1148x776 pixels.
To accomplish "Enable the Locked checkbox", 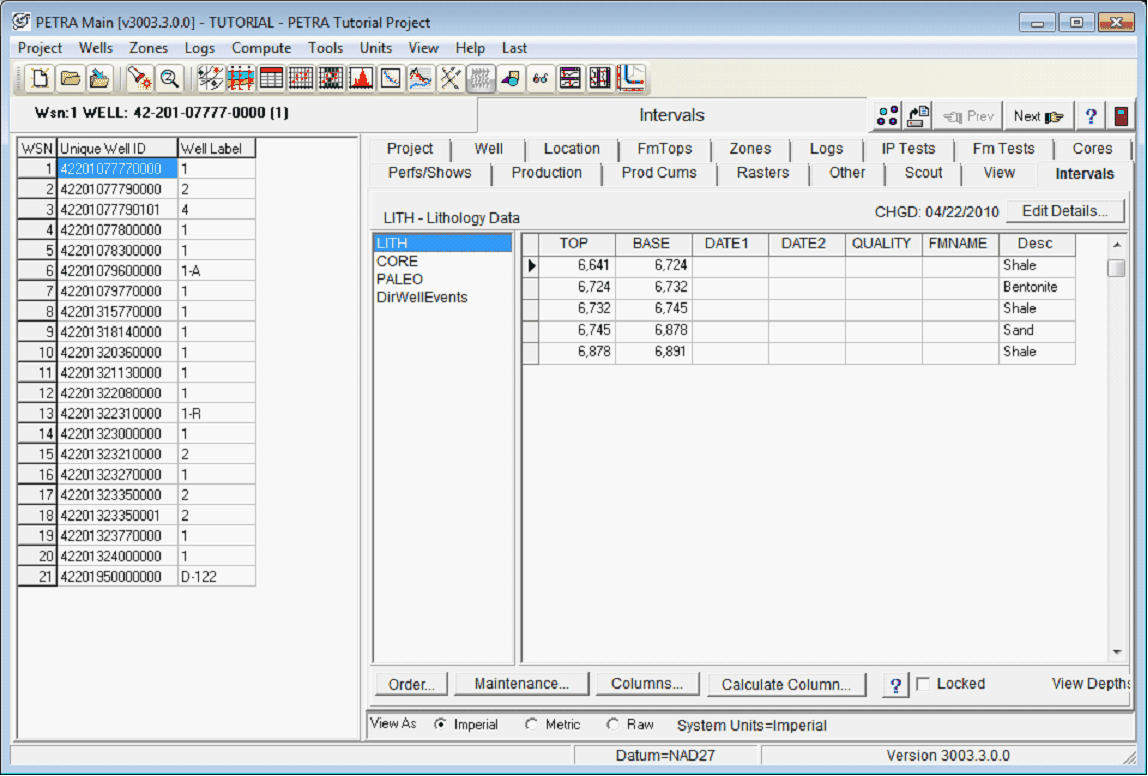I will tap(923, 684).
